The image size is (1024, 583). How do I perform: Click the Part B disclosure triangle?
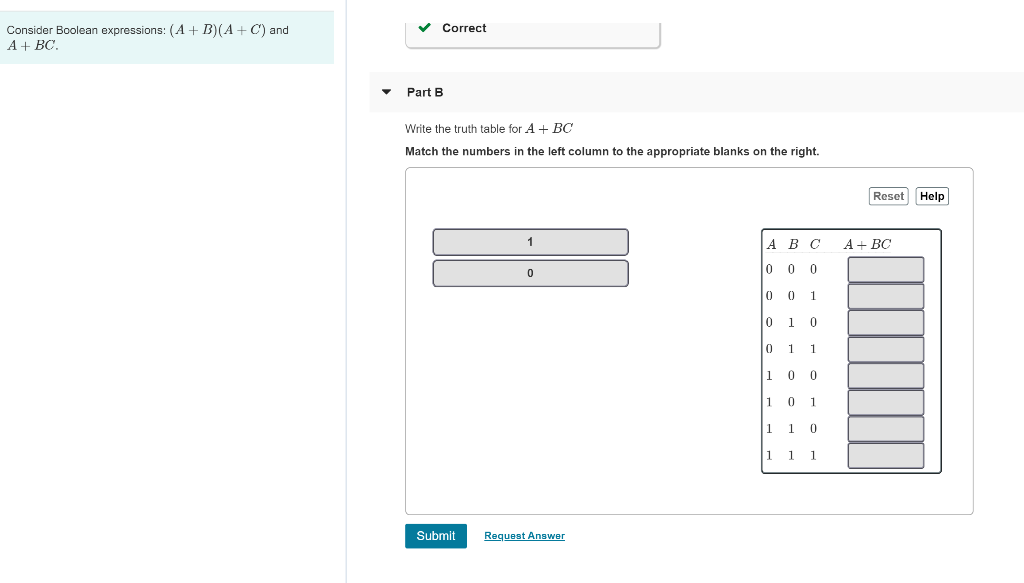386,91
